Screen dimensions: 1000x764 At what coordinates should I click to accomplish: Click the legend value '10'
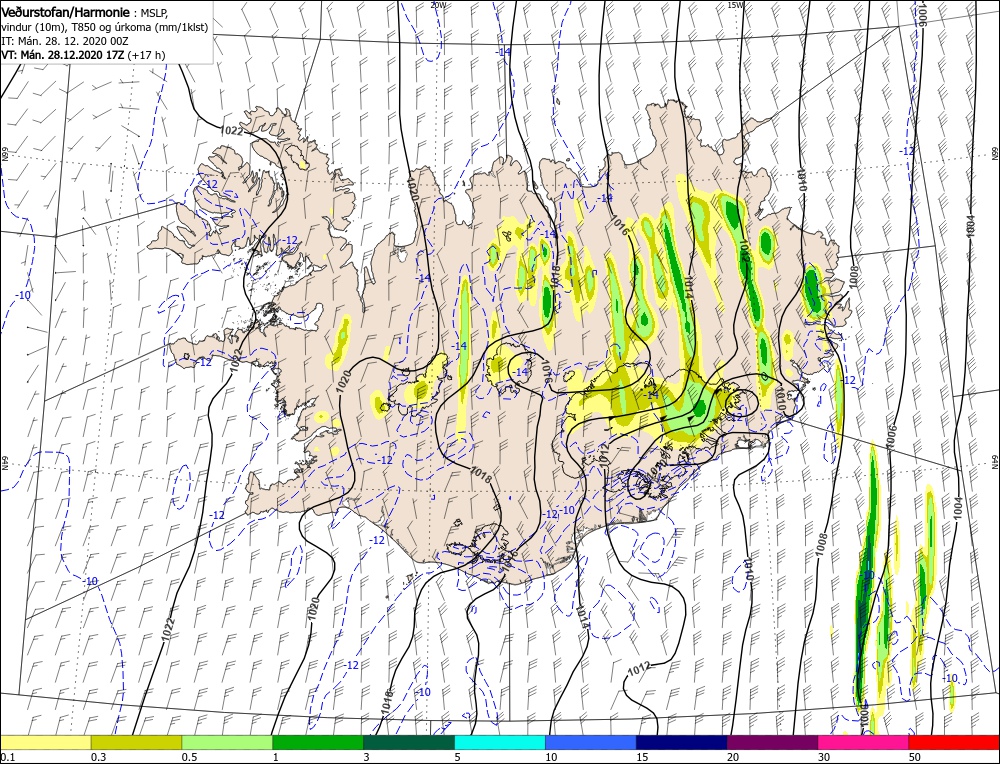click(551, 757)
